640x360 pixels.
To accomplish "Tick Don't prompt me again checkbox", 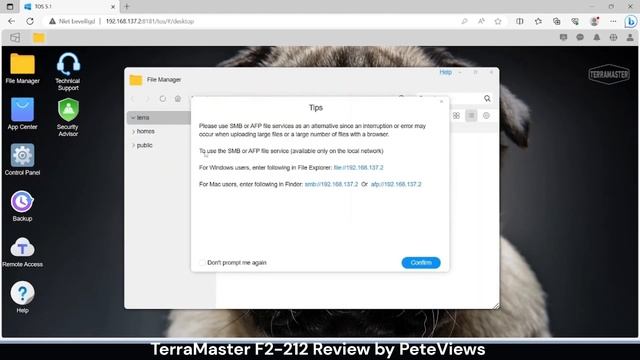I will (x=202, y=262).
